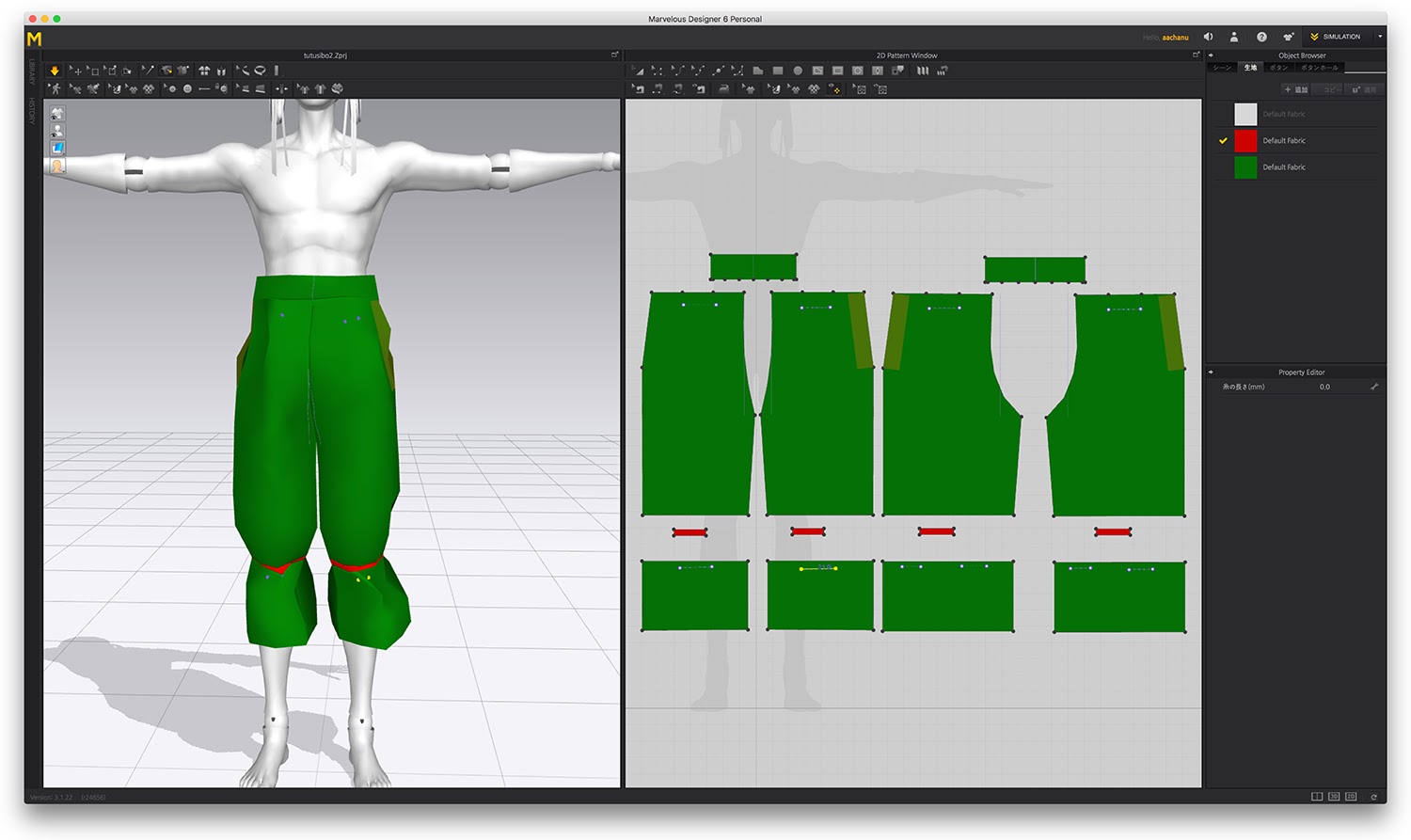Click the walking avatar icon in 3D toolbar
Viewport: 1411px width, 840px height.
55,89
